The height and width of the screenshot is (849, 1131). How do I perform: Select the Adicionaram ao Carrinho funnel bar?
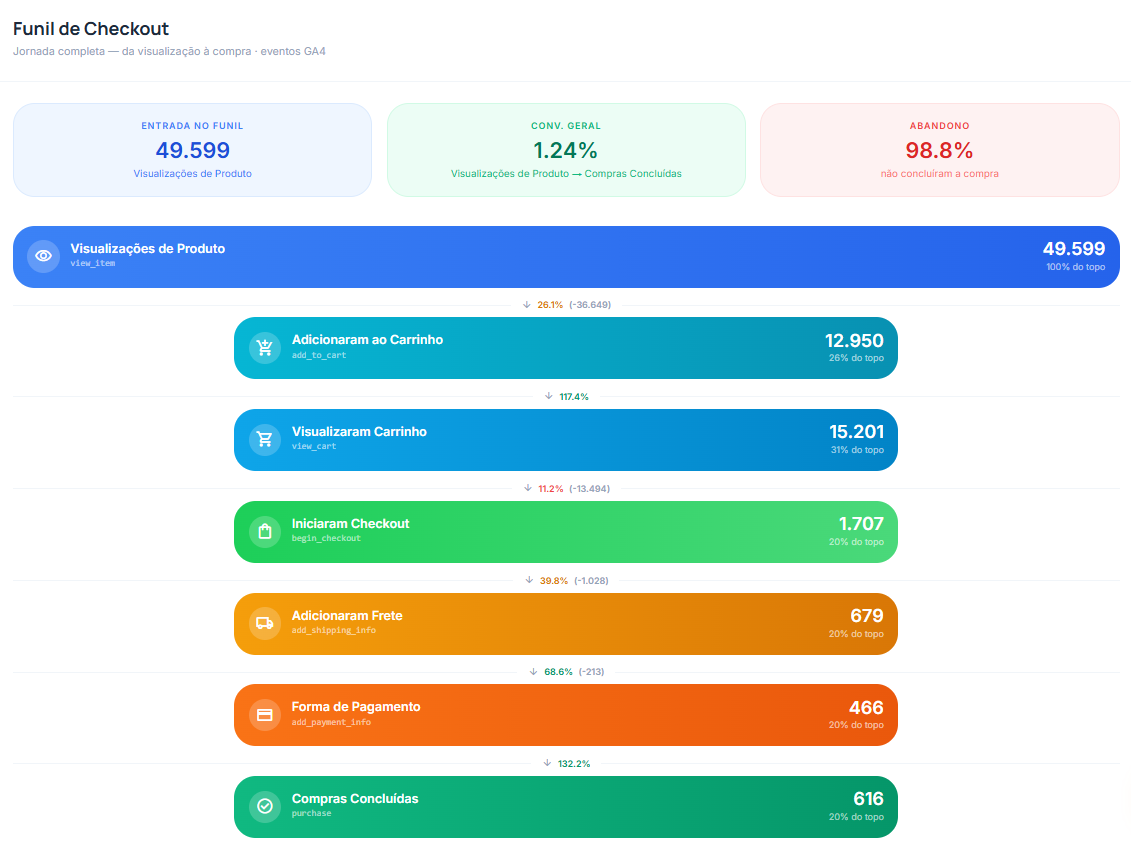pyautogui.click(x=566, y=348)
